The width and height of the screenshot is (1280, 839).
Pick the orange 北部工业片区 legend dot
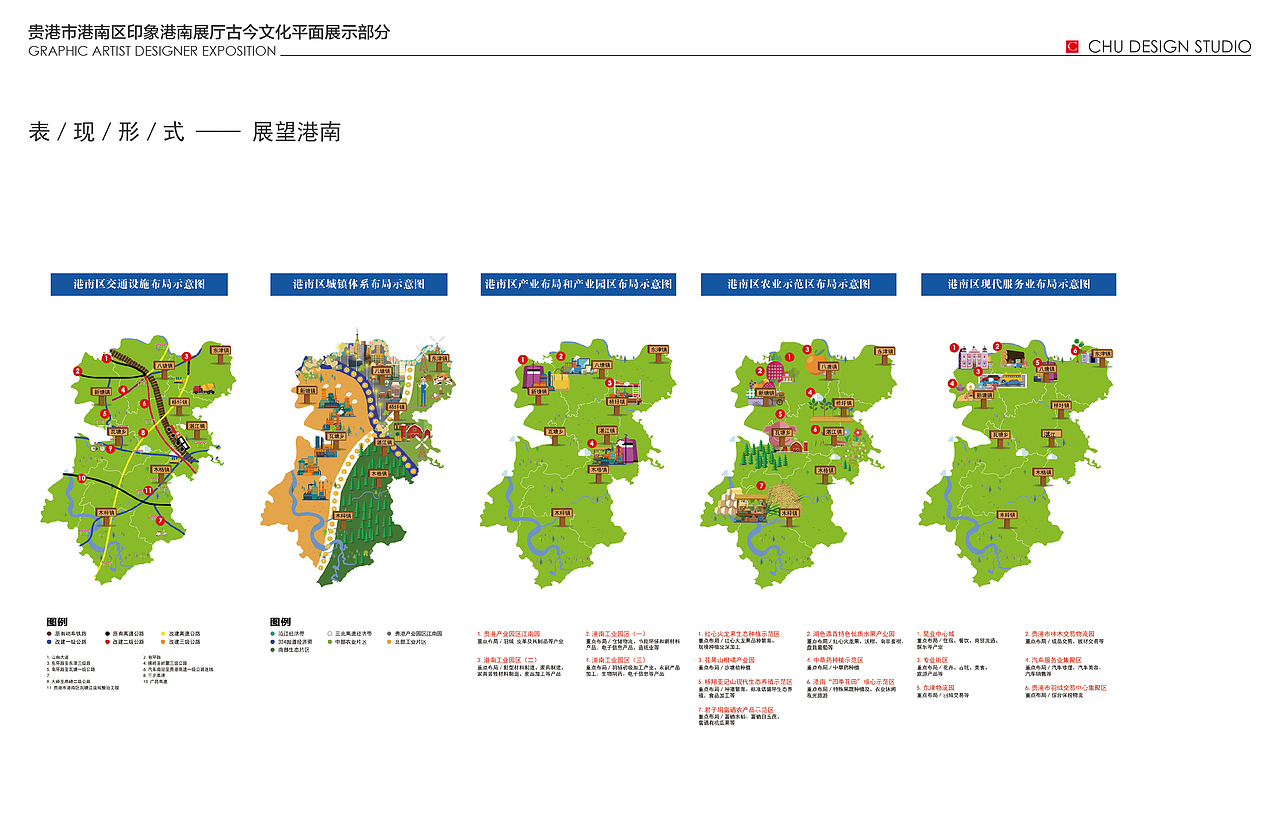[389, 642]
